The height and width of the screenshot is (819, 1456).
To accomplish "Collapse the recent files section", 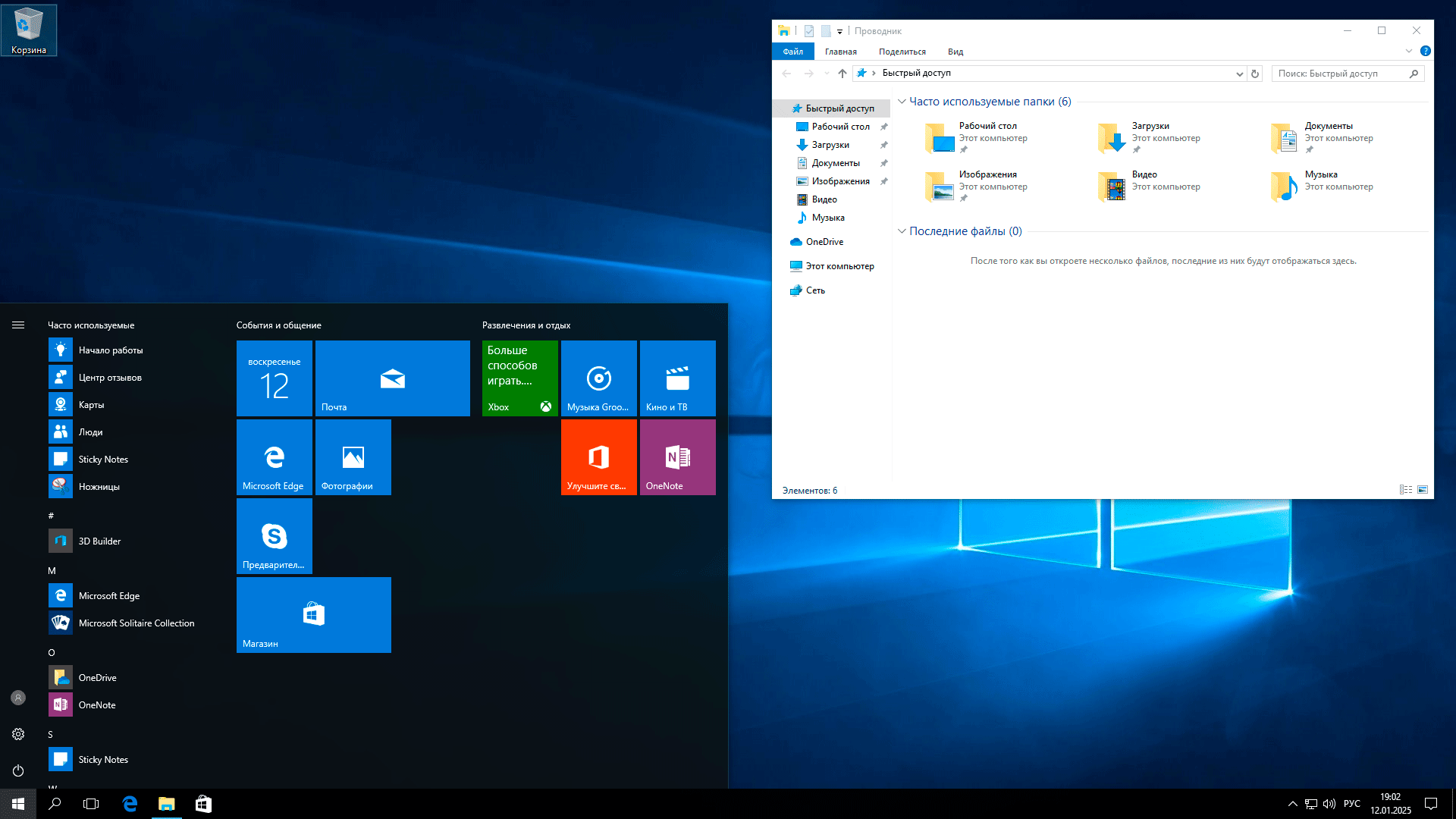I will [x=902, y=231].
